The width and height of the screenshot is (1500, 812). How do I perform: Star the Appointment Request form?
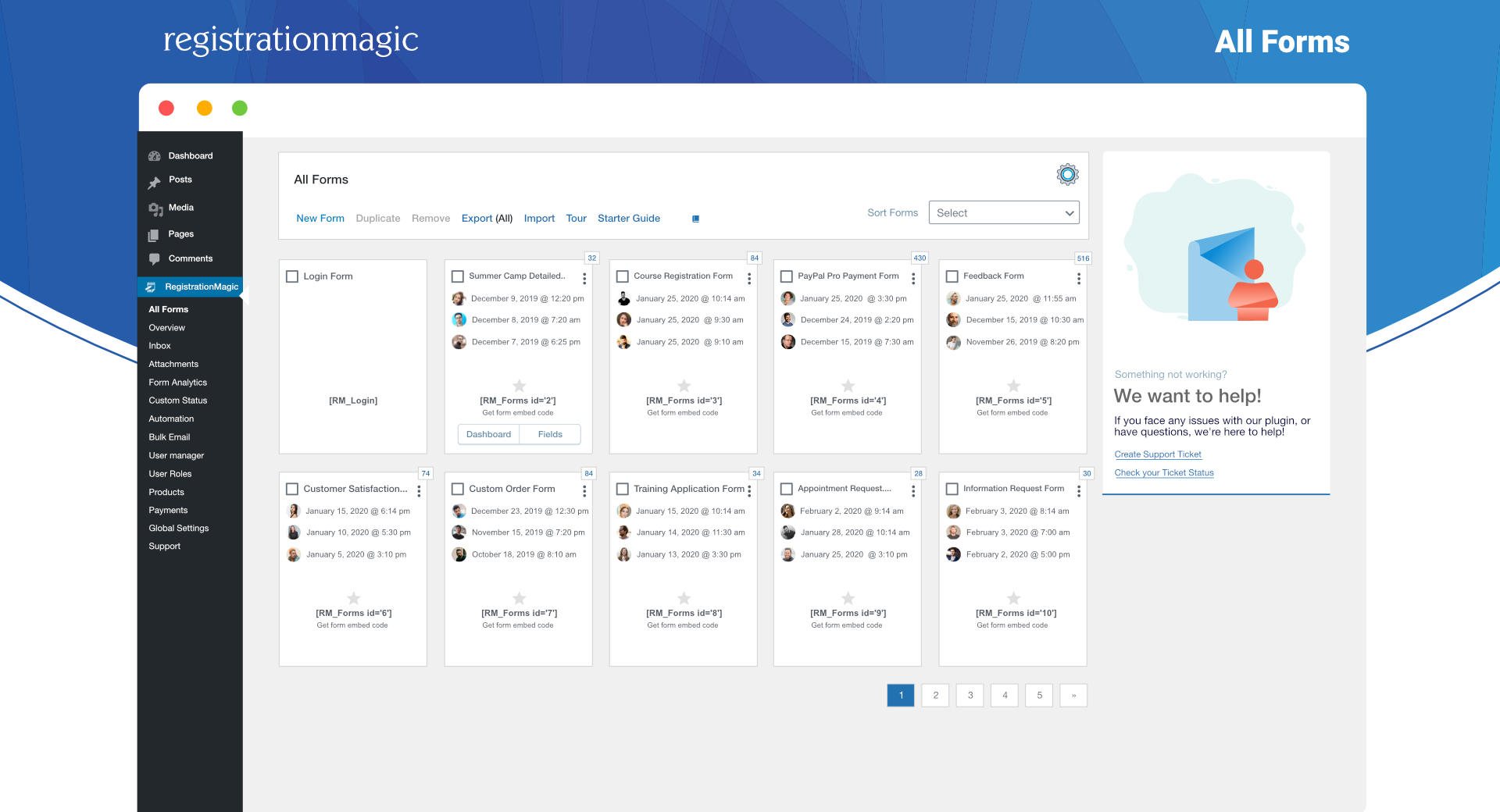coord(848,598)
